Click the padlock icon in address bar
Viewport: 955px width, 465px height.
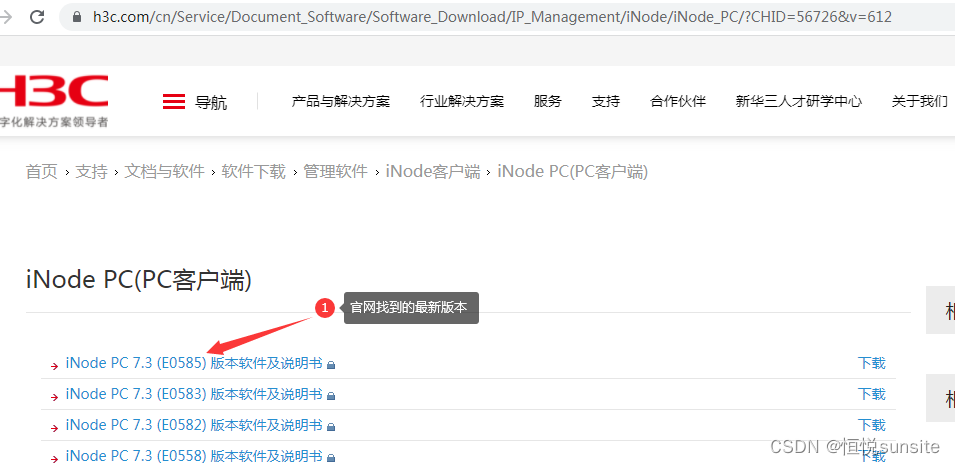pyautogui.click(x=77, y=17)
